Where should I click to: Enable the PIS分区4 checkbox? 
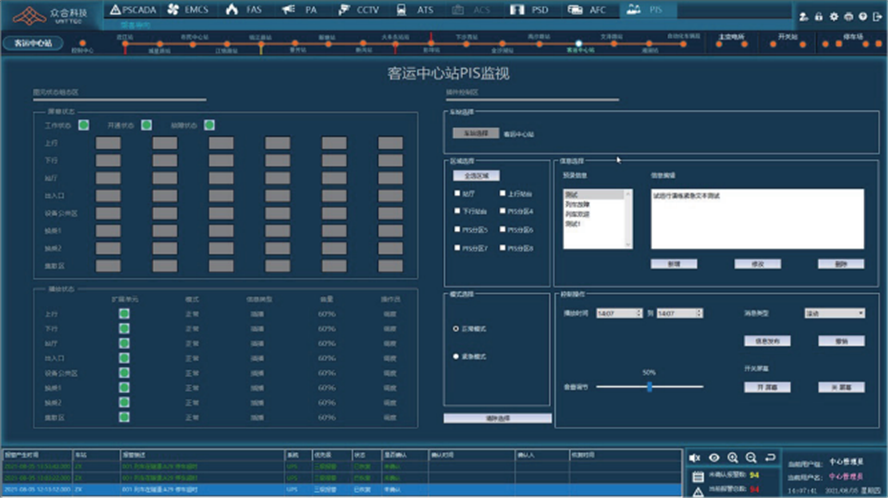tap(502, 212)
